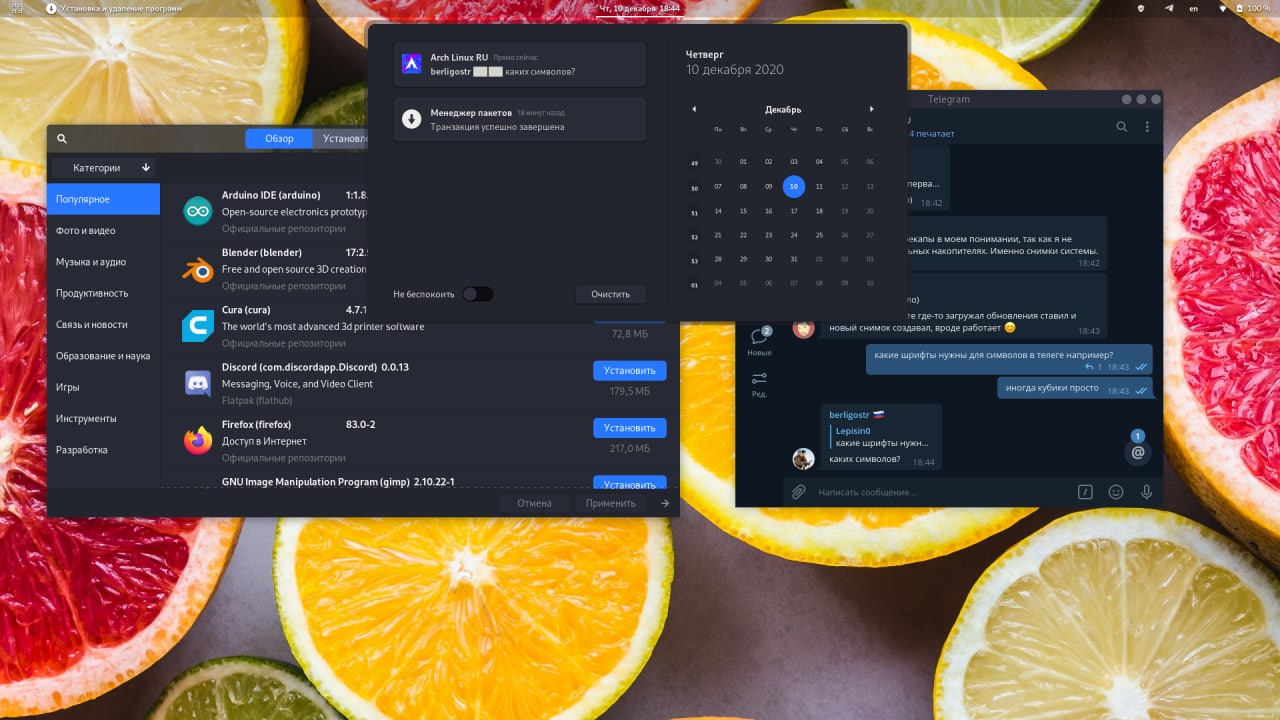Jump to mentions with the @ button

(x=1137, y=452)
